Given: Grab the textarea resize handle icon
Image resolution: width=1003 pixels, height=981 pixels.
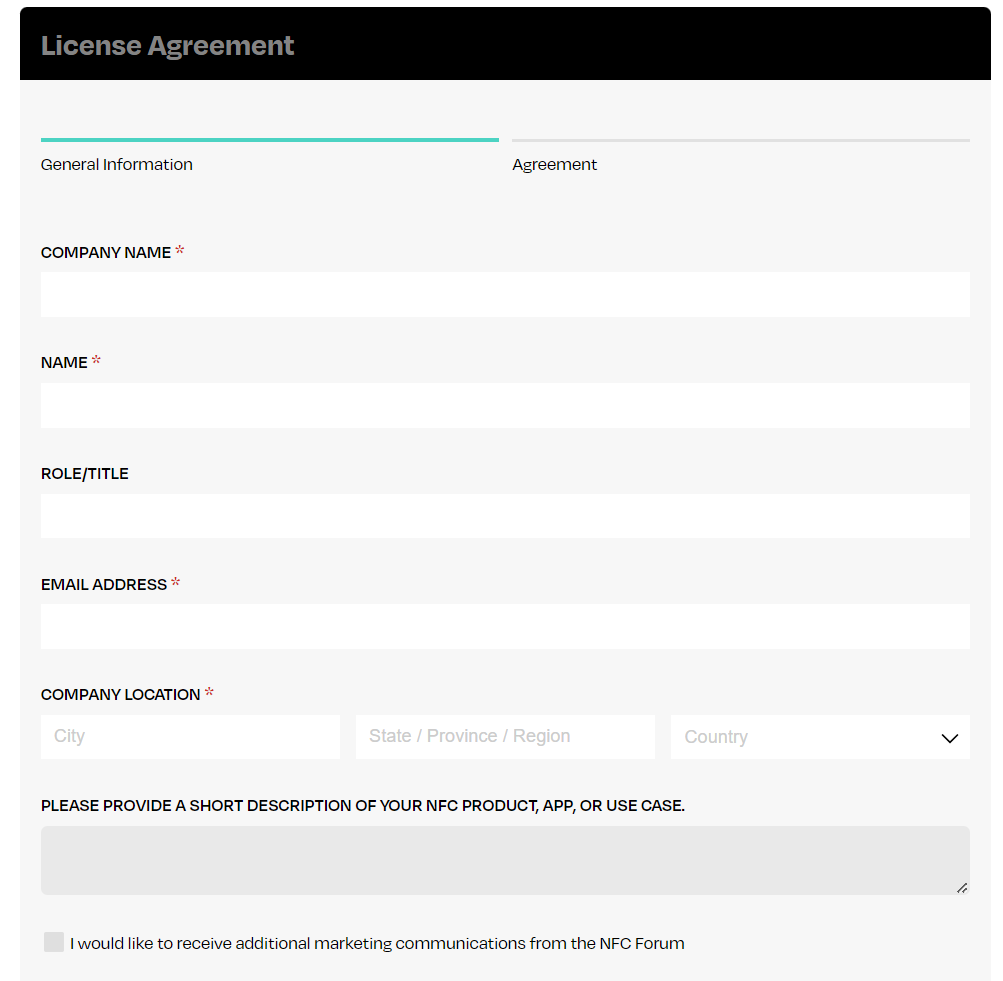Looking at the screenshot, I should (961, 888).
